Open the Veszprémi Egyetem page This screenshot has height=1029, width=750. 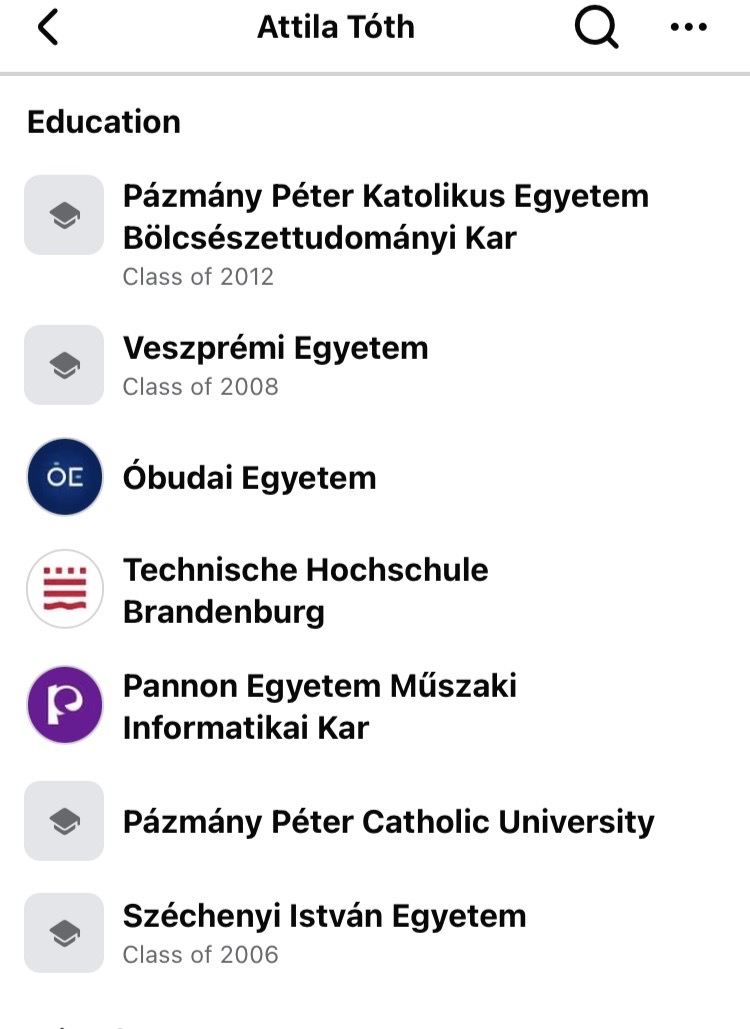tap(275, 348)
